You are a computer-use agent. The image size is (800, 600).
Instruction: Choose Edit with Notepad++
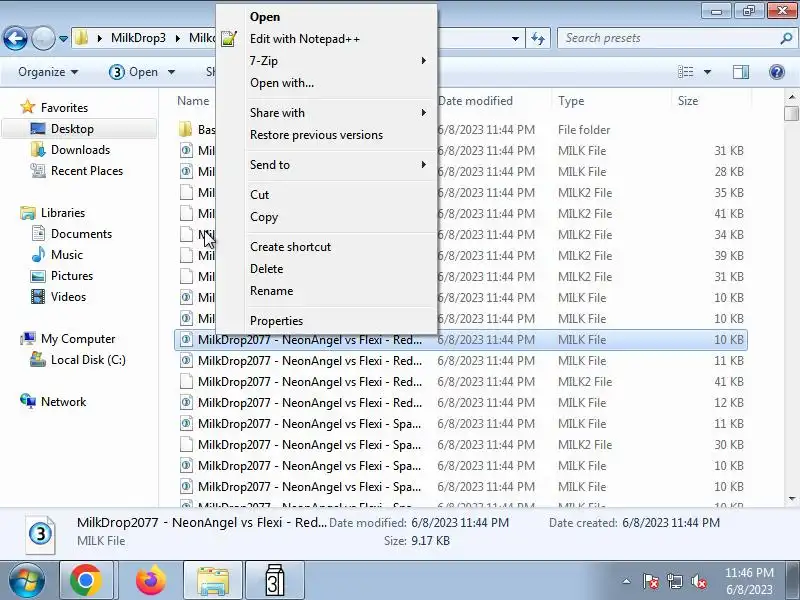(327, 39)
